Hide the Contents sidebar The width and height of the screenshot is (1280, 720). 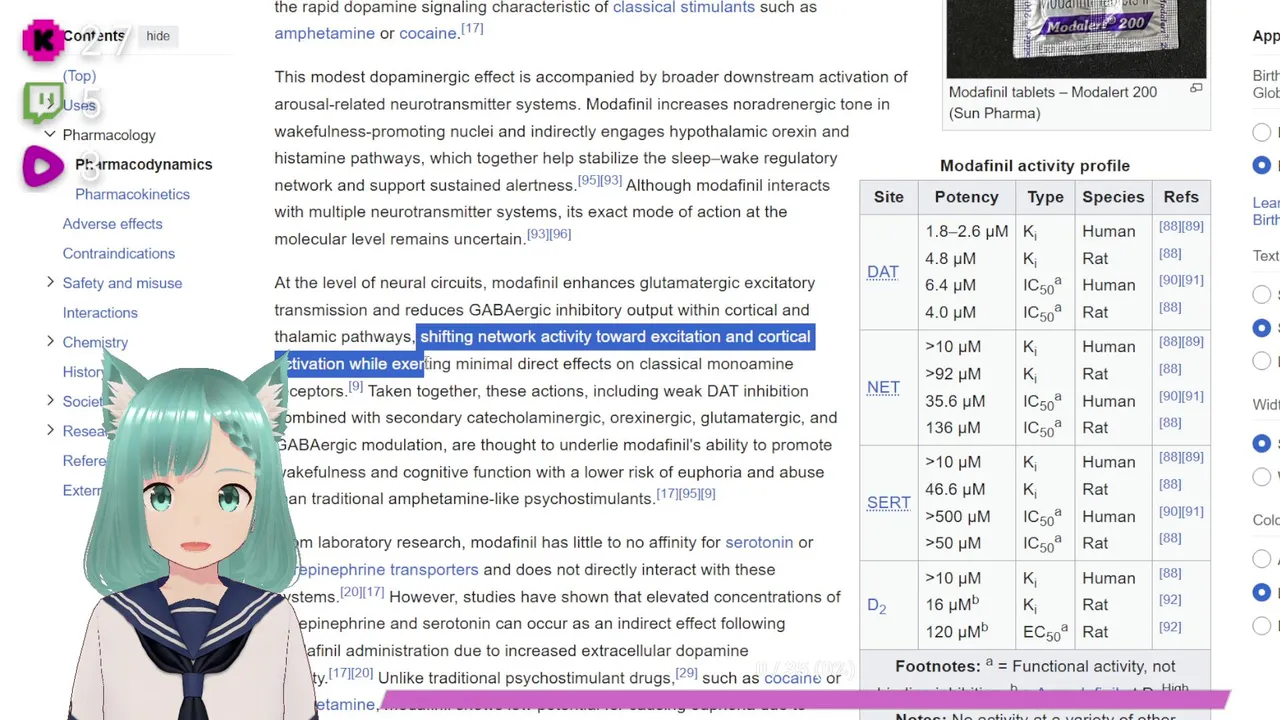(x=158, y=36)
